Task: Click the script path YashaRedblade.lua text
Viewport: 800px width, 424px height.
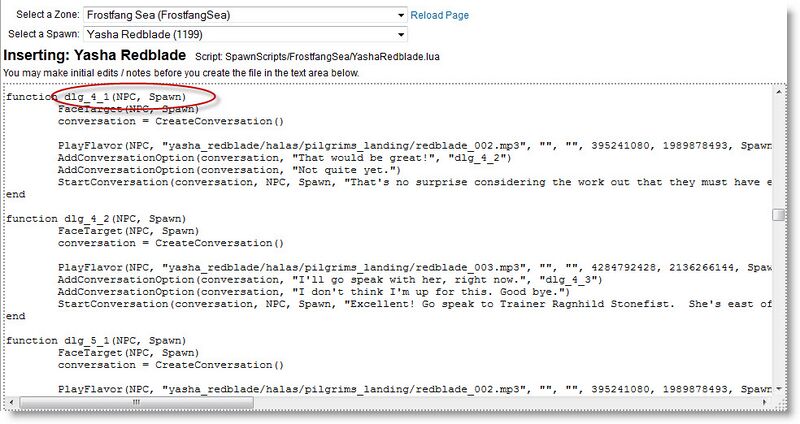Action: pos(332,57)
